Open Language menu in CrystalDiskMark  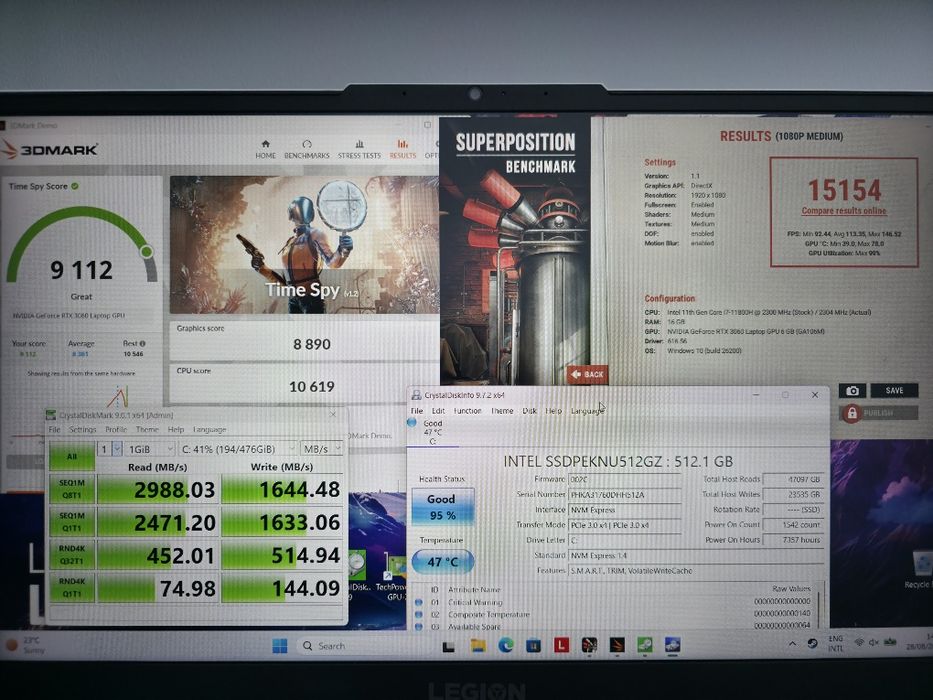click(209, 429)
